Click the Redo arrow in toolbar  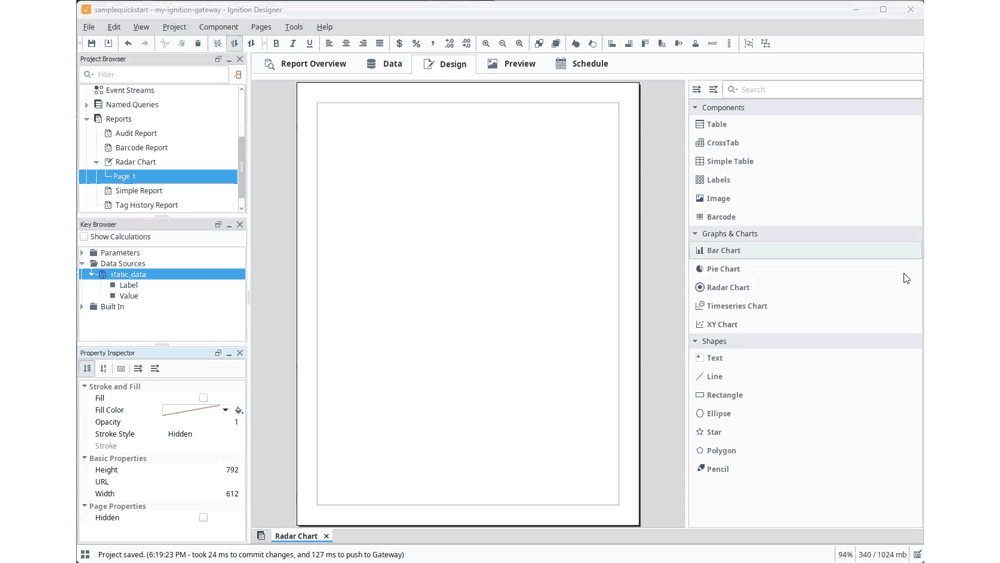tap(145, 43)
